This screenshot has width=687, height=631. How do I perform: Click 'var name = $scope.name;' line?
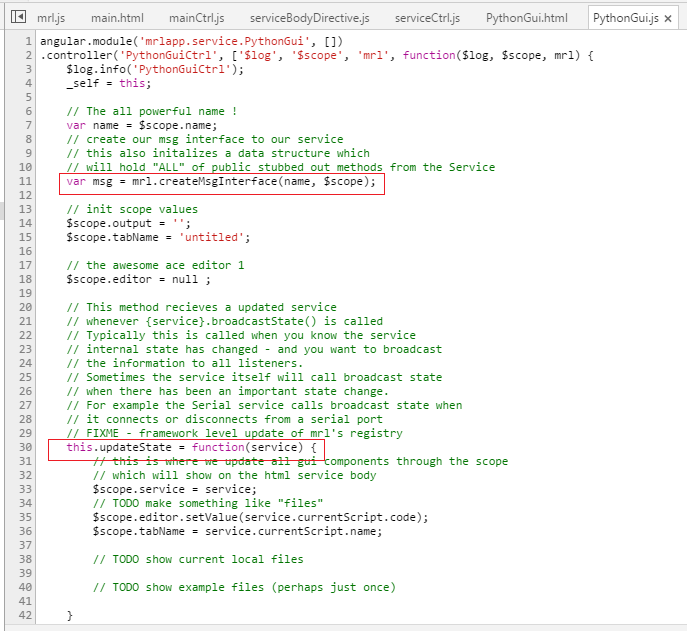(142, 125)
